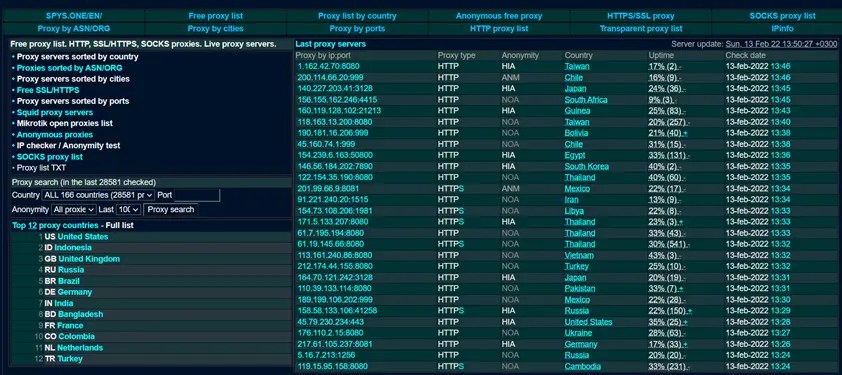Click proxy 119.15.95.158:8080

coord(332,366)
